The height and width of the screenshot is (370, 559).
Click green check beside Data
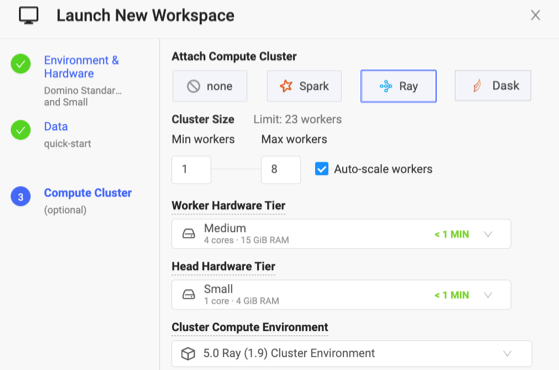click(x=21, y=130)
